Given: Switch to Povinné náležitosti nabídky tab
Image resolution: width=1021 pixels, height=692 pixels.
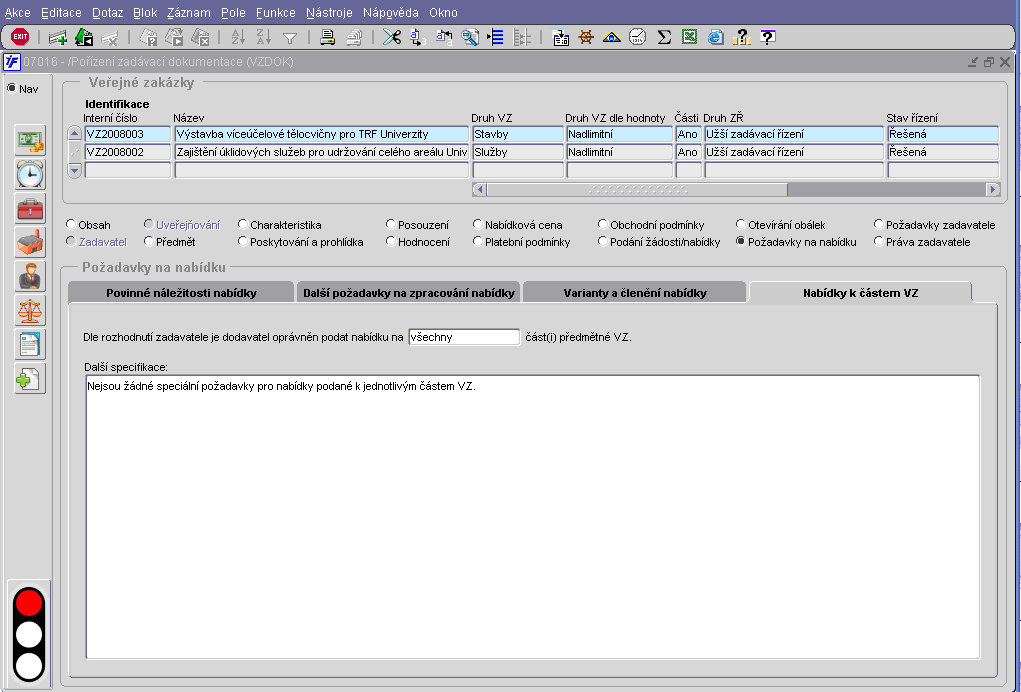Looking at the screenshot, I should pyautogui.click(x=181, y=292).
